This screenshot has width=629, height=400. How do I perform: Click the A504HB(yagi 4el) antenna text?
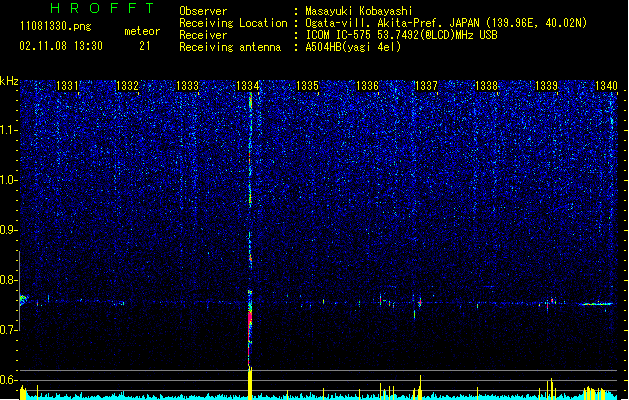tap(353, 47)
